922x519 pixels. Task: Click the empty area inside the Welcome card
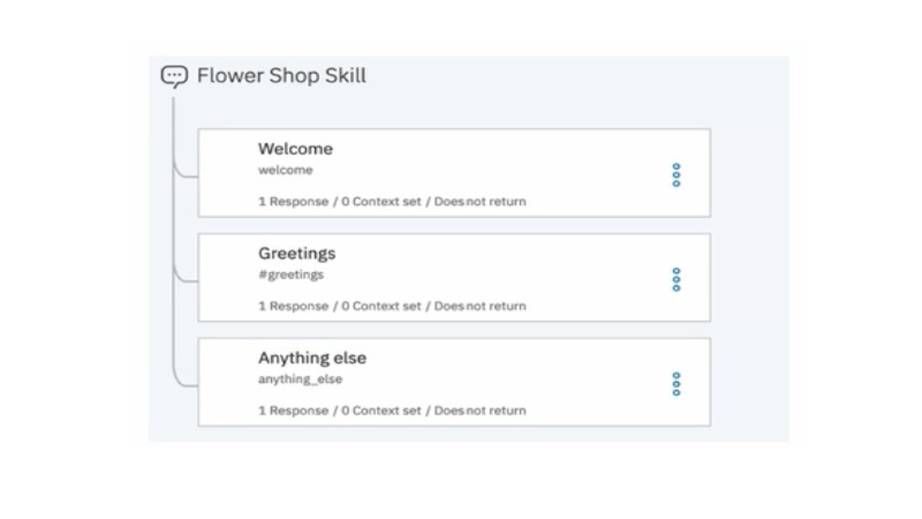(x=500, y=165)
